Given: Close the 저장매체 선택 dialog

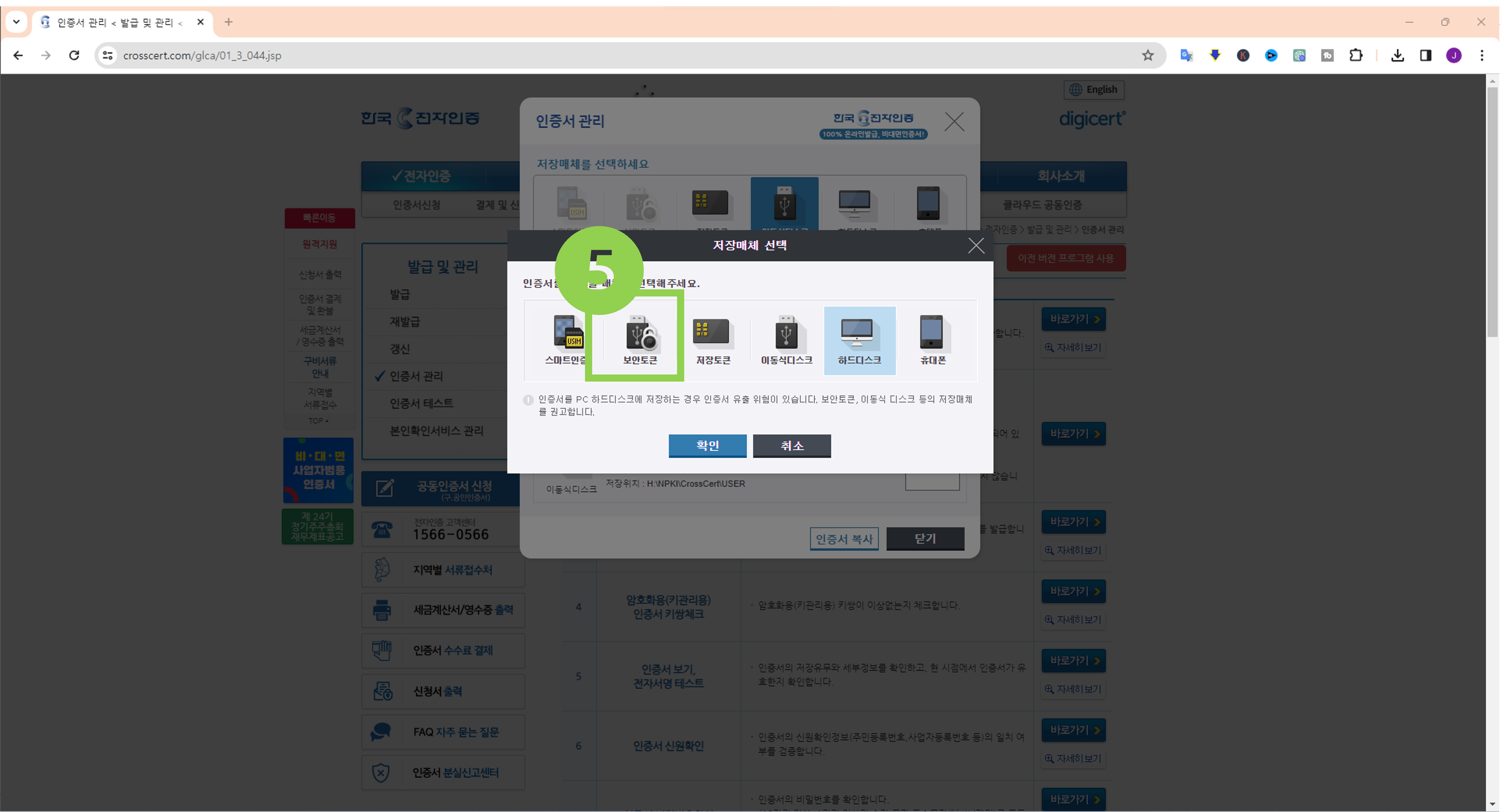Looking at the screenshot, I should point(976,246).
